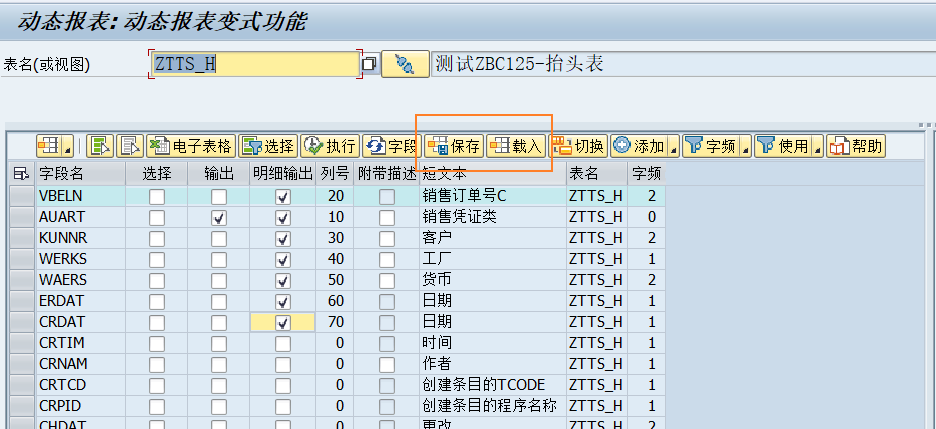
Task: Click the 选择 filter toolbar button
Action: [x=268, y=146]
